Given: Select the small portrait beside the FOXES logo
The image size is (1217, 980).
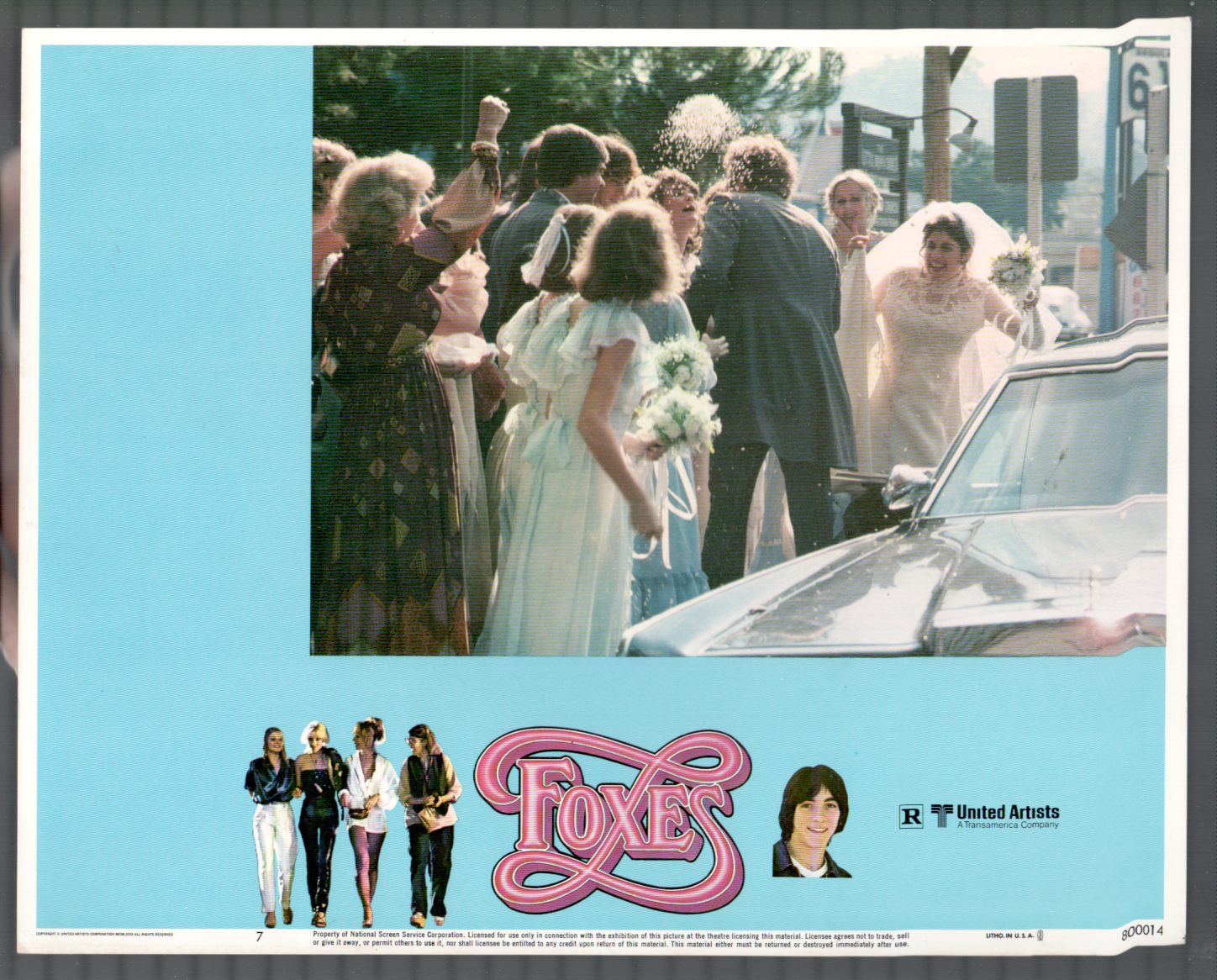Looking at the screenshot, I should click(x=811, y=821).
